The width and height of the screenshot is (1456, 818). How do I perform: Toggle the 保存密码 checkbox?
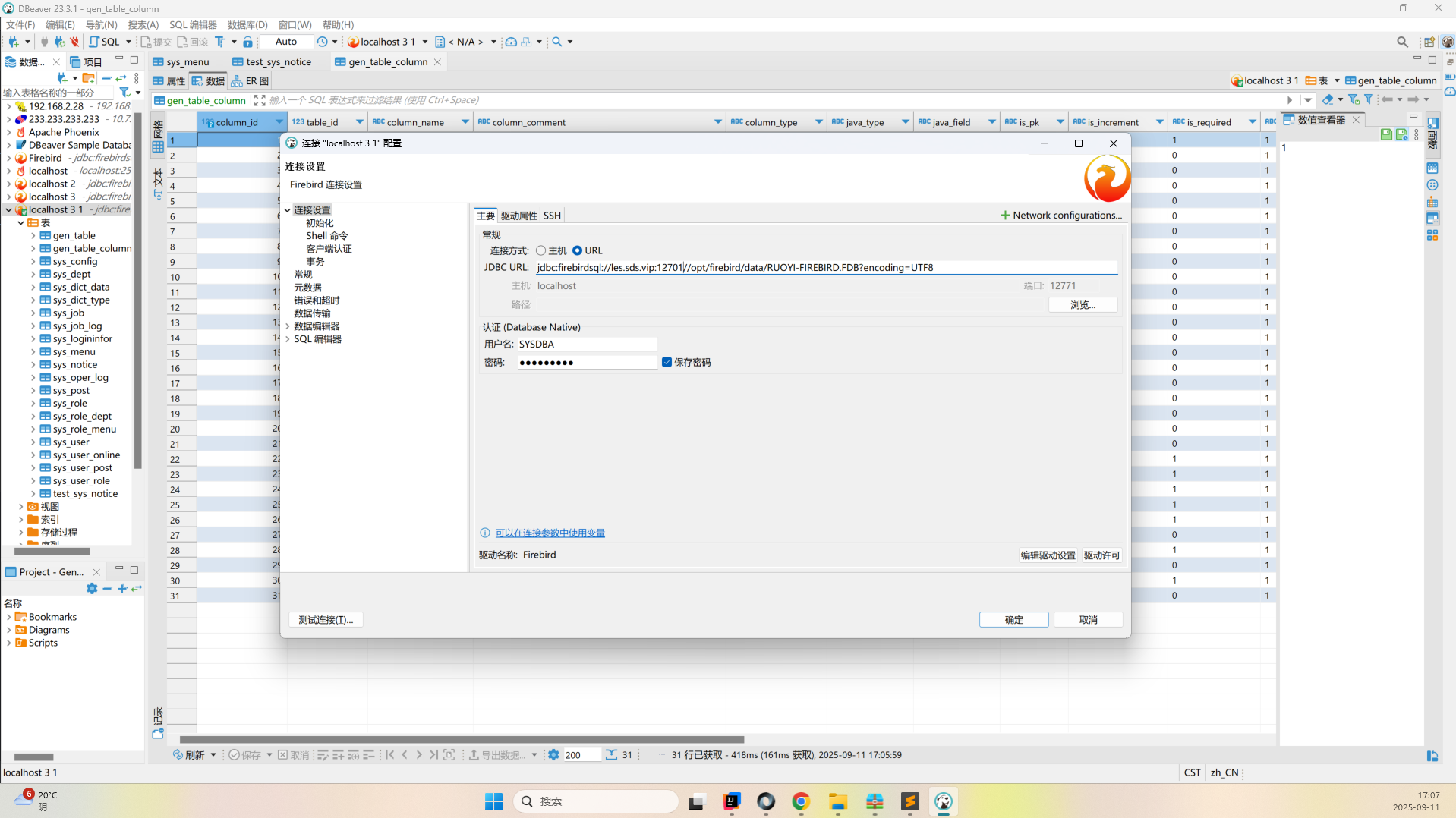(x=667, y=362)
